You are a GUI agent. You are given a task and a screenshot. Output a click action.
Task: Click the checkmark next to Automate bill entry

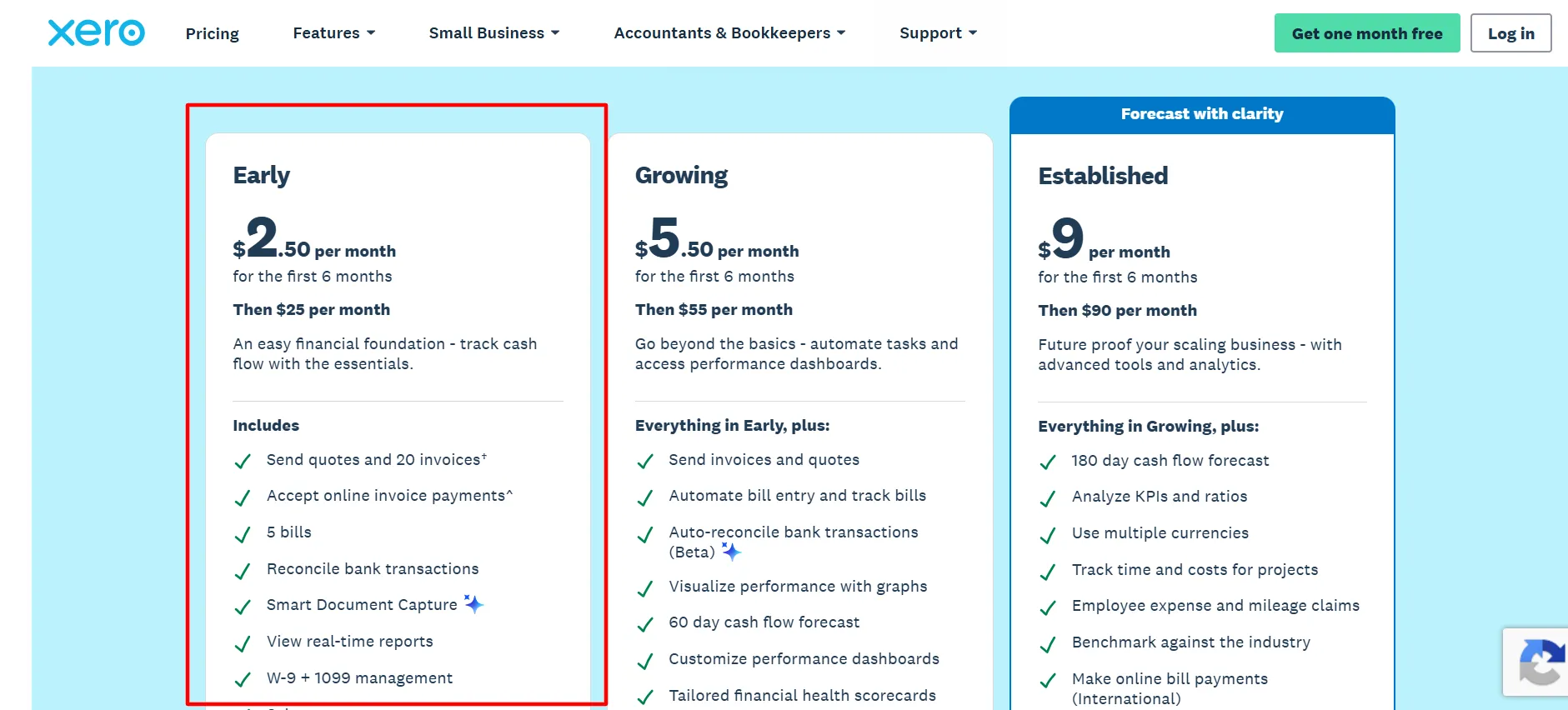coord(645,498)
